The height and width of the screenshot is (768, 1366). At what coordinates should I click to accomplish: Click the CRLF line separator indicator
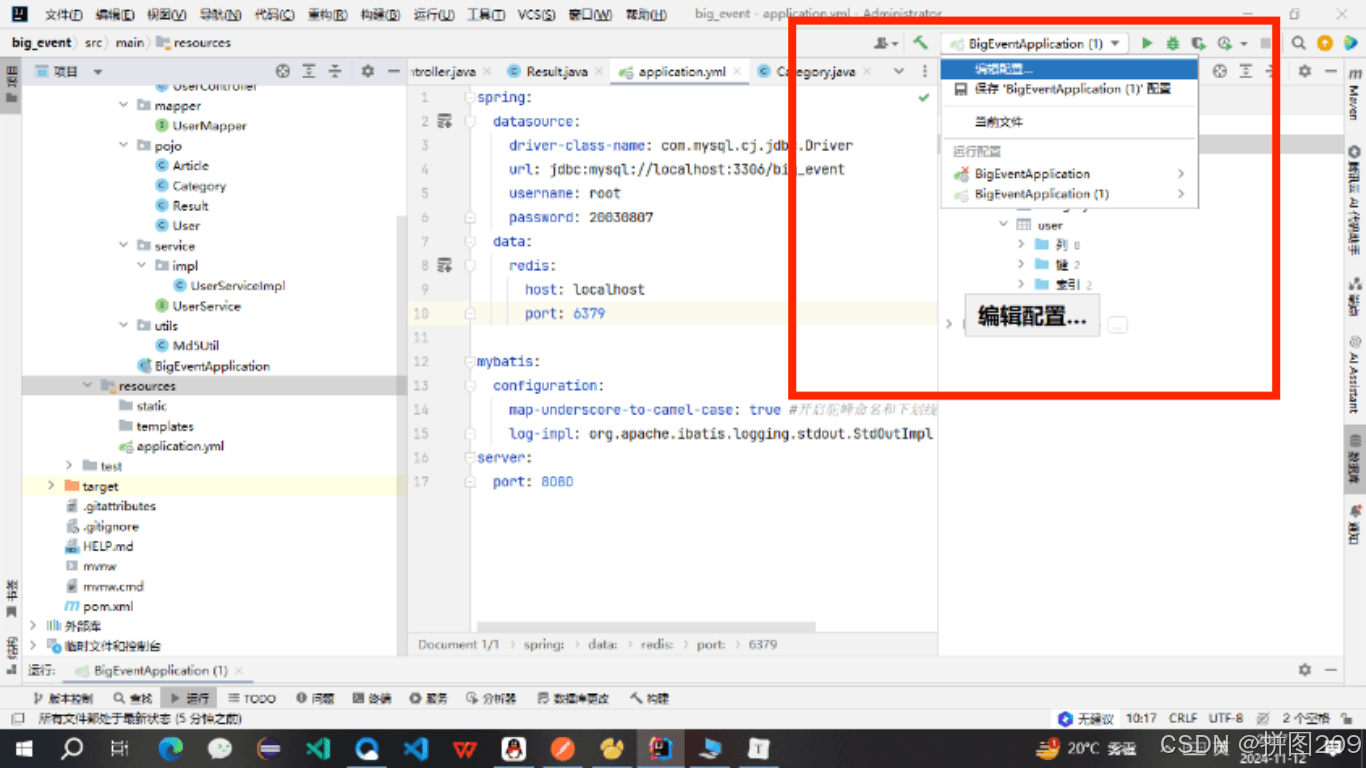[1183, 717]
